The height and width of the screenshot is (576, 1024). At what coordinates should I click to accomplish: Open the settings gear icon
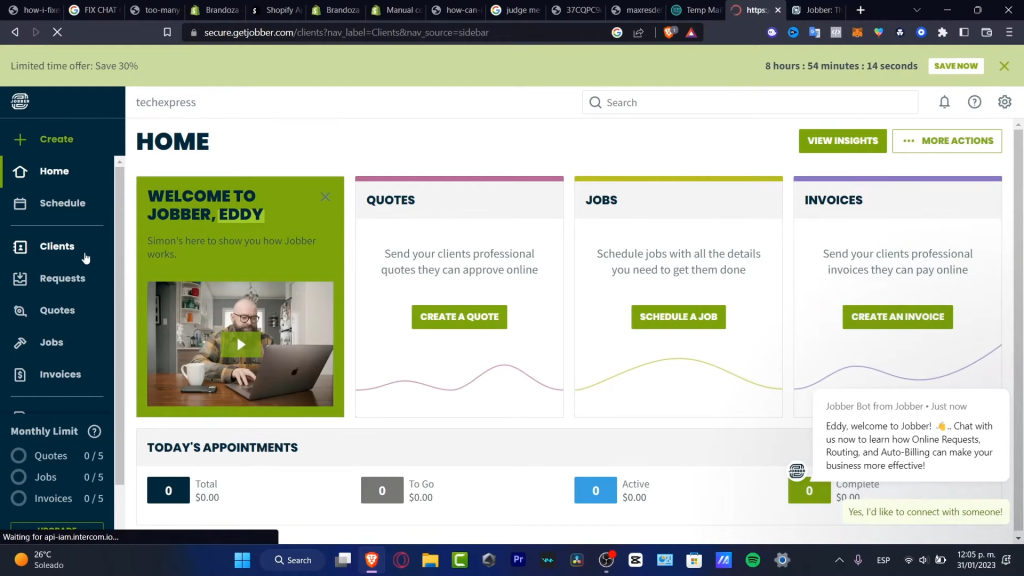click(x=1004, y=102)
